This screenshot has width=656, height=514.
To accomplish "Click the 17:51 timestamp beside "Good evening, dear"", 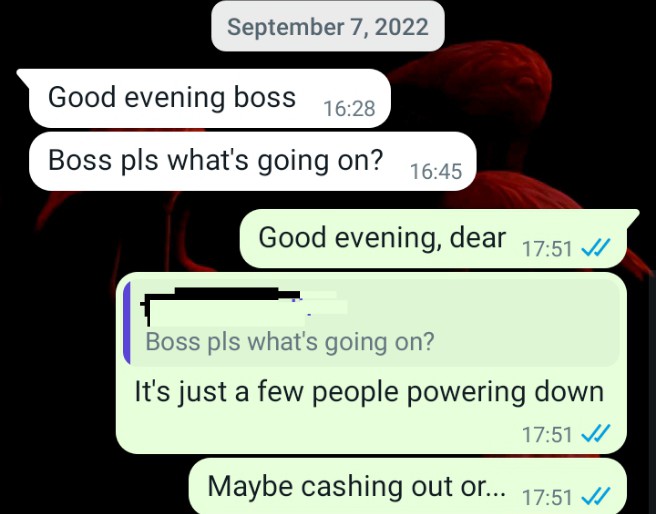I will 546,249.
